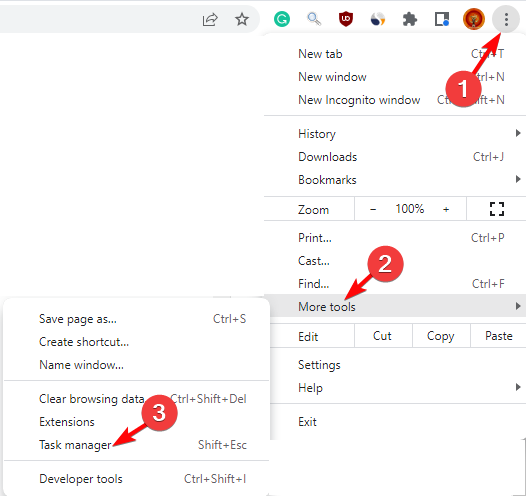The image size is (526, 496).
Task: Click the Cut button in Edit row
Action: click(383, 336)
